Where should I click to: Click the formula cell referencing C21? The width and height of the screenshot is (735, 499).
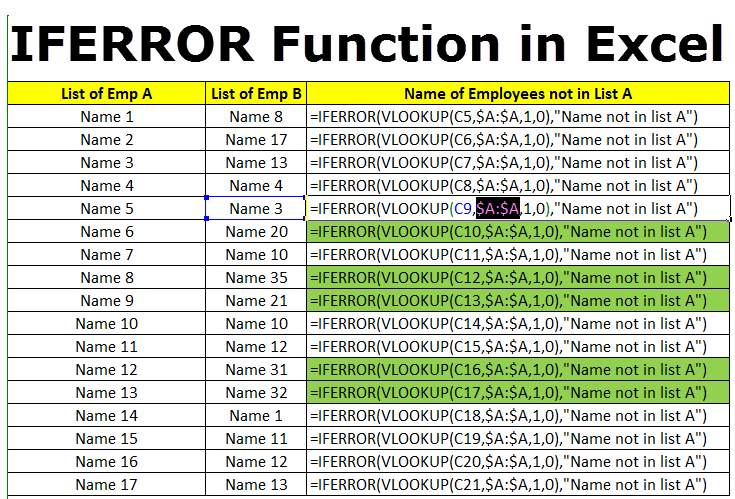tap(518, 484)
